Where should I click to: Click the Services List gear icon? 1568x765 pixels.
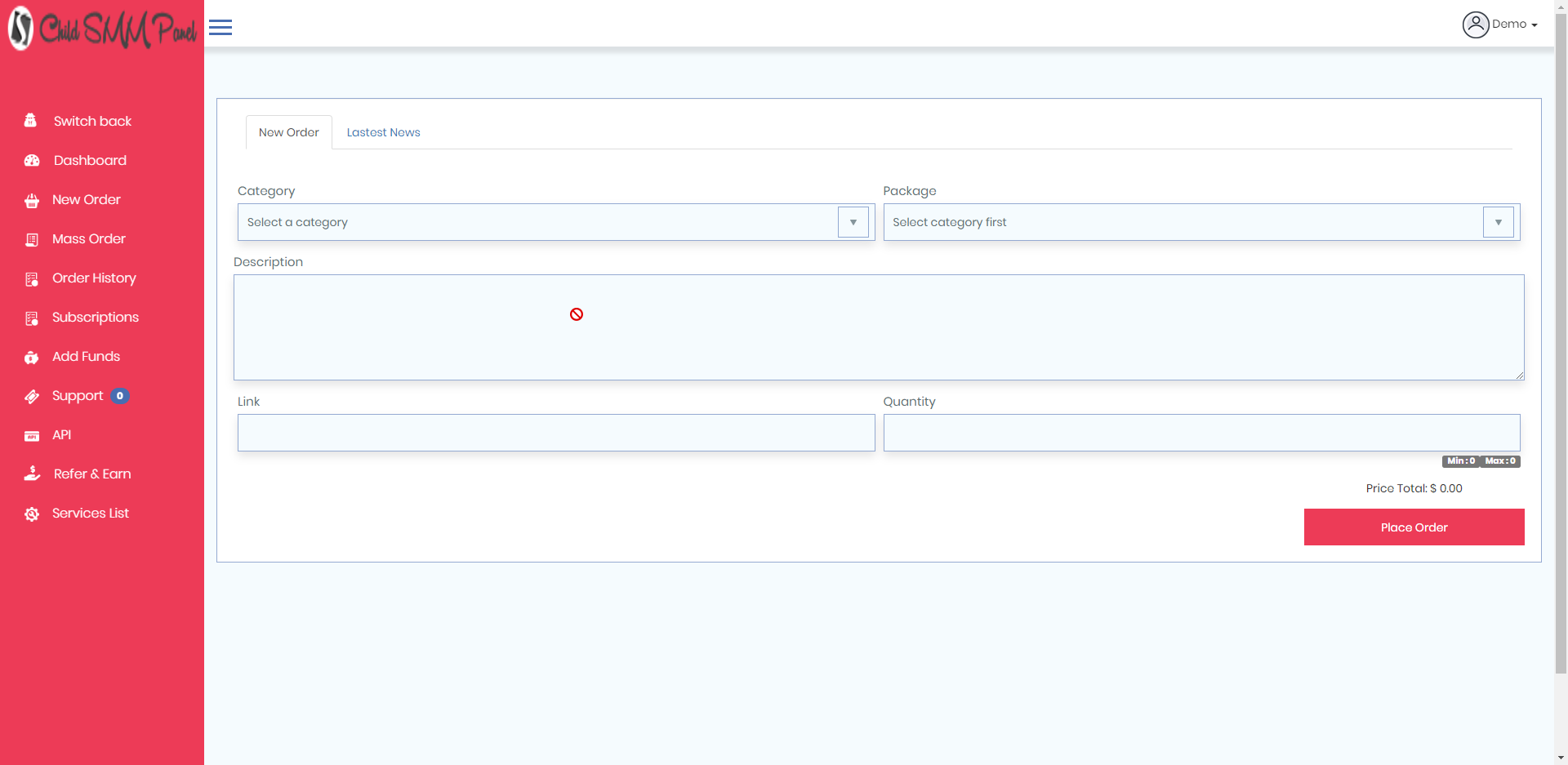[31, 514]
